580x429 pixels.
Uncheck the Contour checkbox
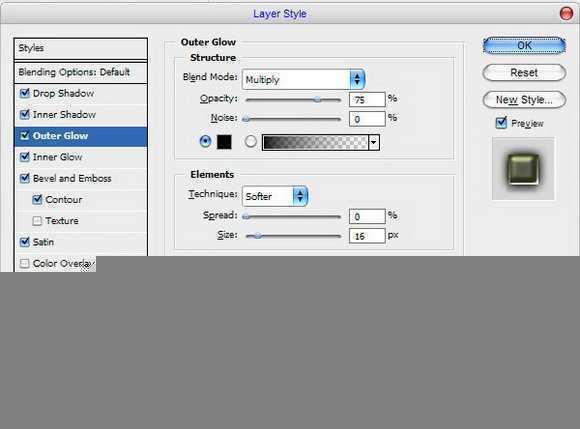pos(37,200)
